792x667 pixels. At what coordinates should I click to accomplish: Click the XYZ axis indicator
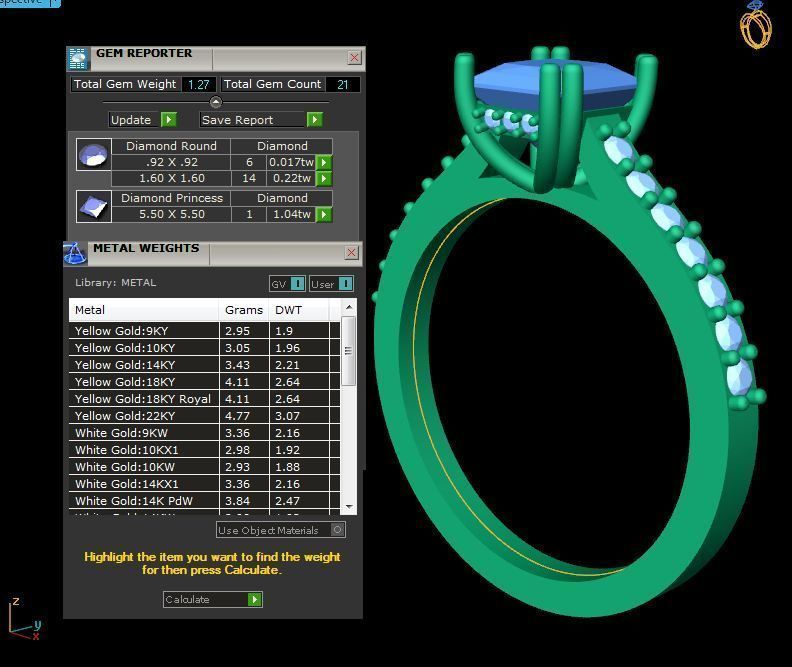pyautogui.click(x=24, y=619)
